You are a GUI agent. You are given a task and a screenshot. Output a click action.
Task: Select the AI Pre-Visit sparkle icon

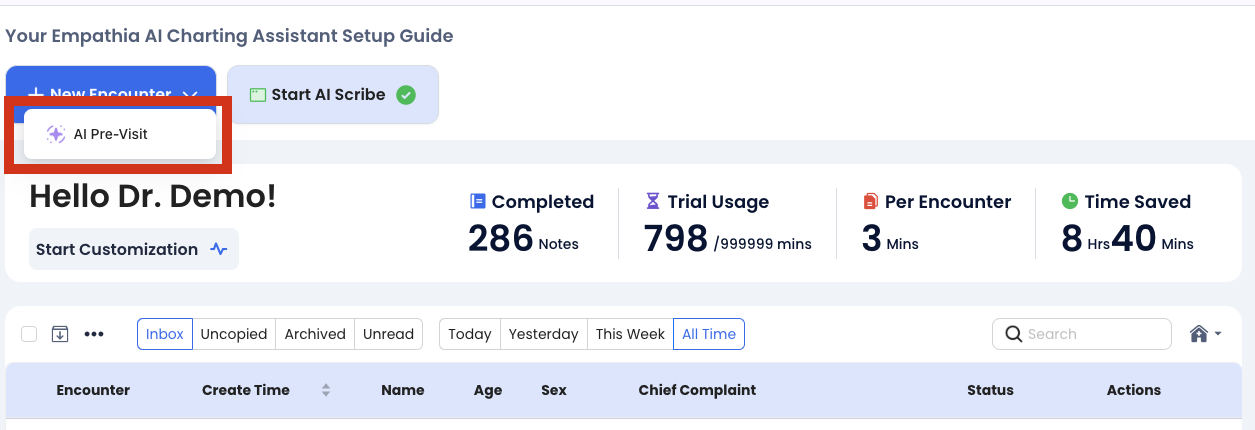56,134
